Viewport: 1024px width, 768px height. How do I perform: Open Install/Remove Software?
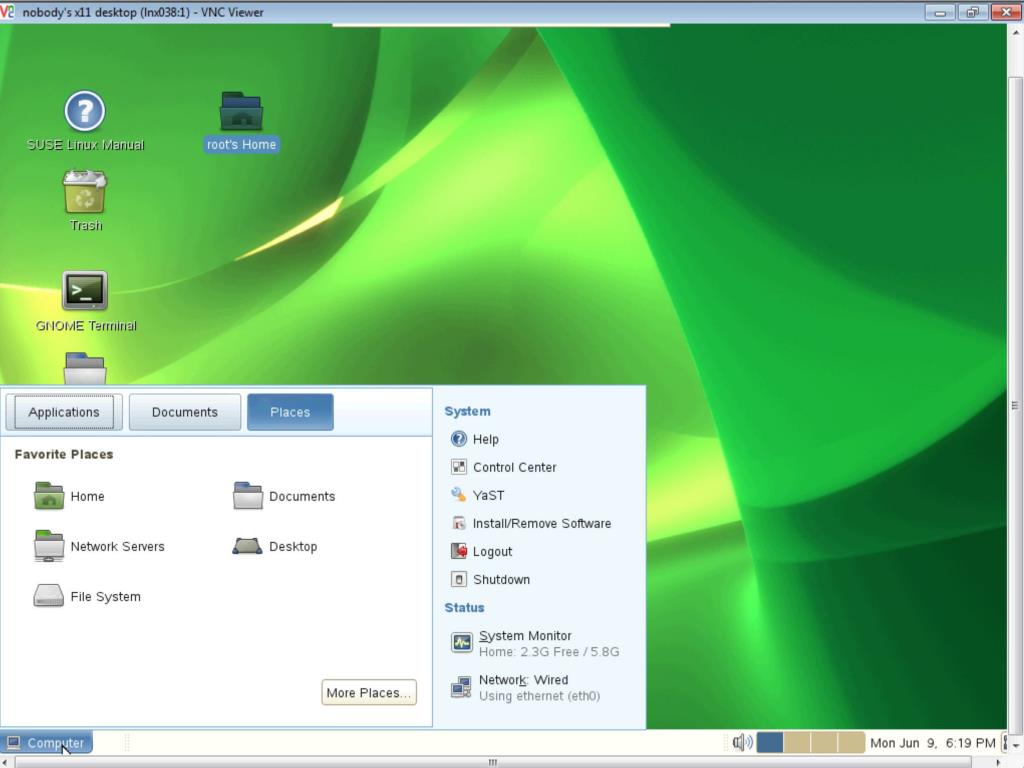click(x=531, y=523)
